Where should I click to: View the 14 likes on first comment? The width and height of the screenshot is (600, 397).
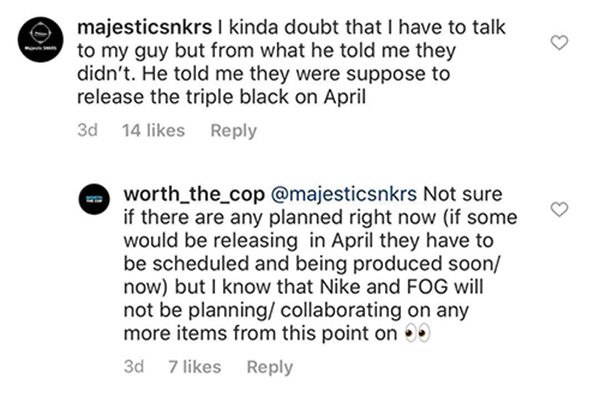(x=153, y=131)
